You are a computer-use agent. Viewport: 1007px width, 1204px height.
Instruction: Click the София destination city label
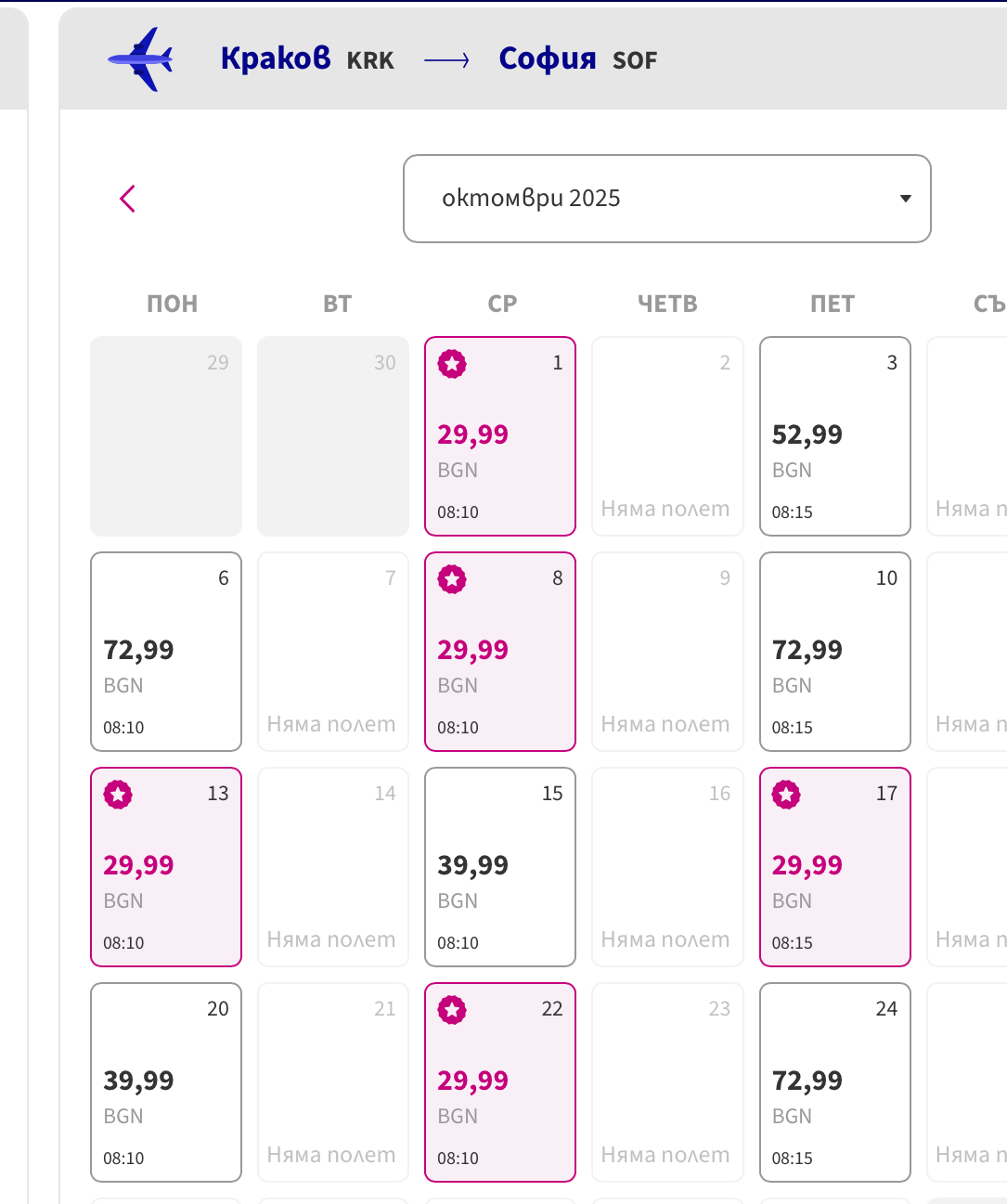click(x=548, y=58)
